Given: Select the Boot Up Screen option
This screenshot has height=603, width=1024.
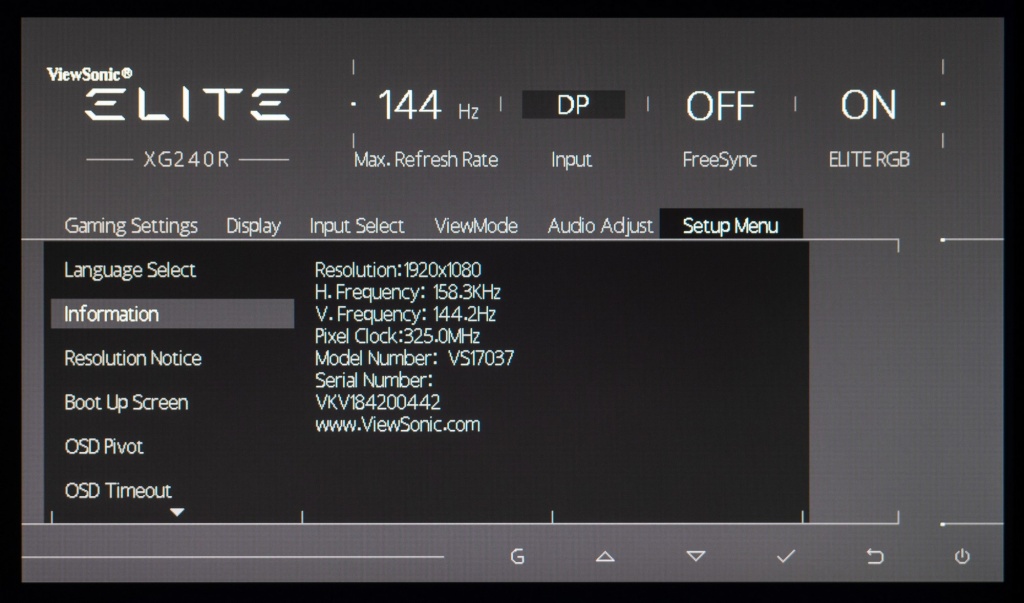Looking at the screenshot, I should (127, 402).
